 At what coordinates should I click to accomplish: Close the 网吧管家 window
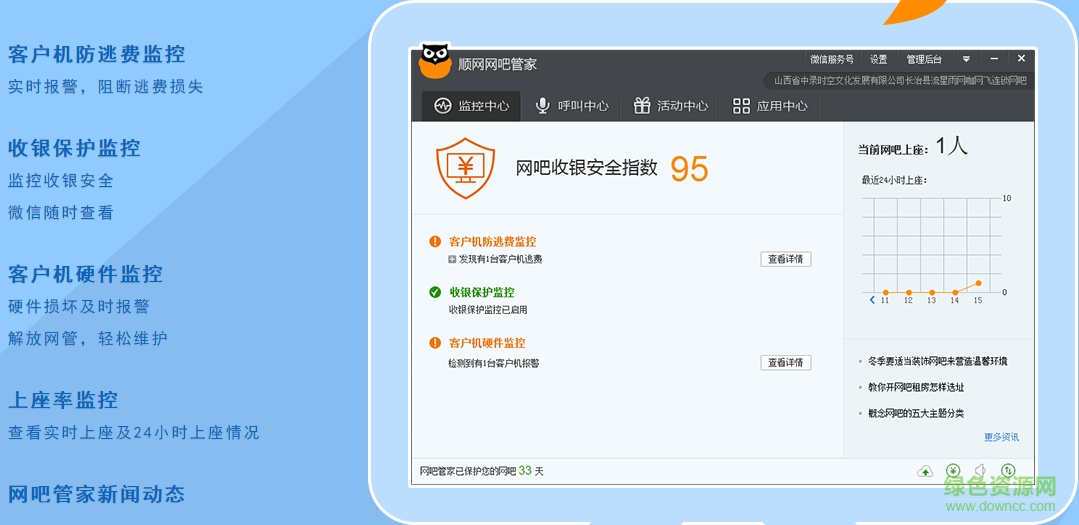[x=1021, y=59]
